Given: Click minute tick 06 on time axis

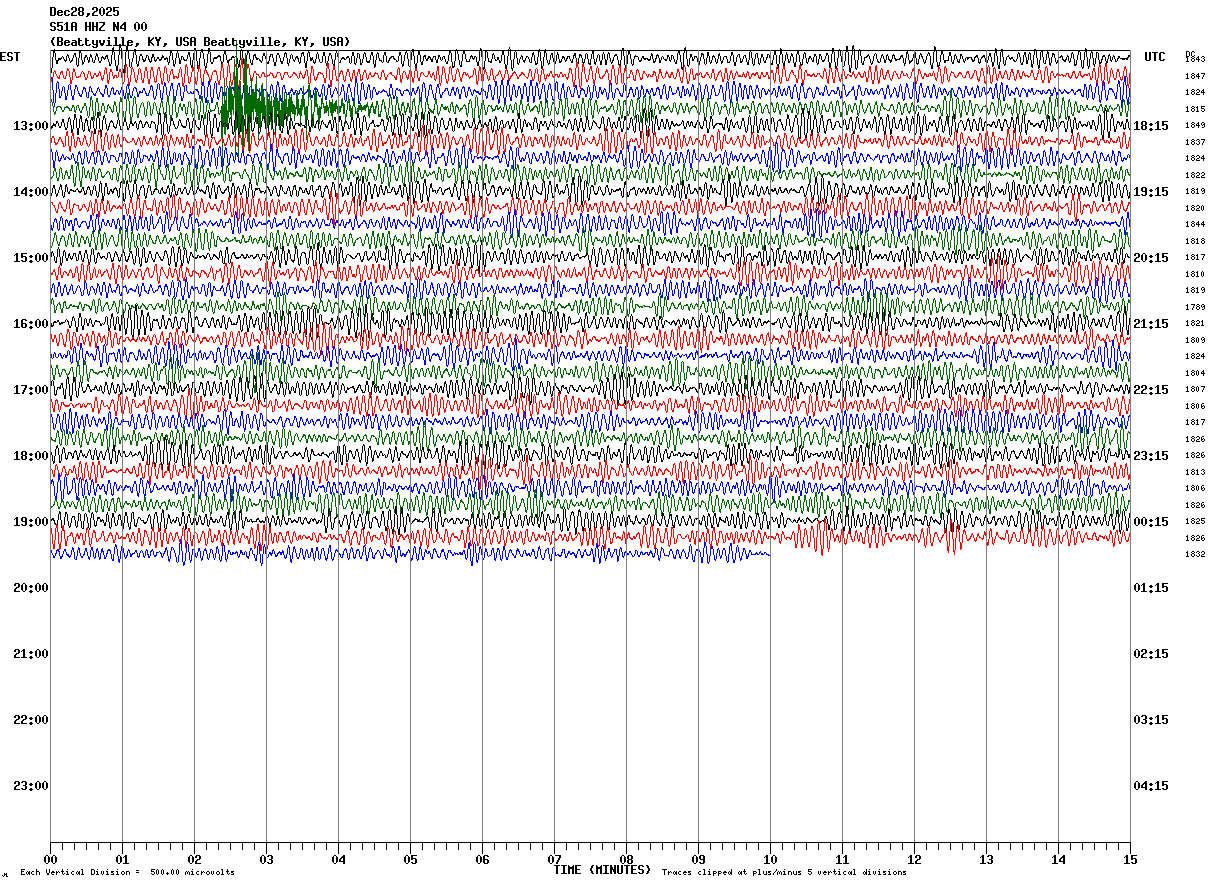Looking at the screenshot, I should 482,859.
